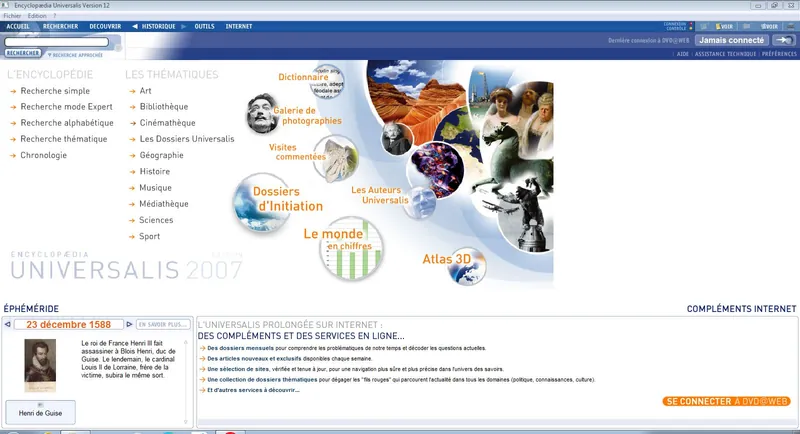
Task: Open Des dossiers mensuels link
Action: [240, 348]
